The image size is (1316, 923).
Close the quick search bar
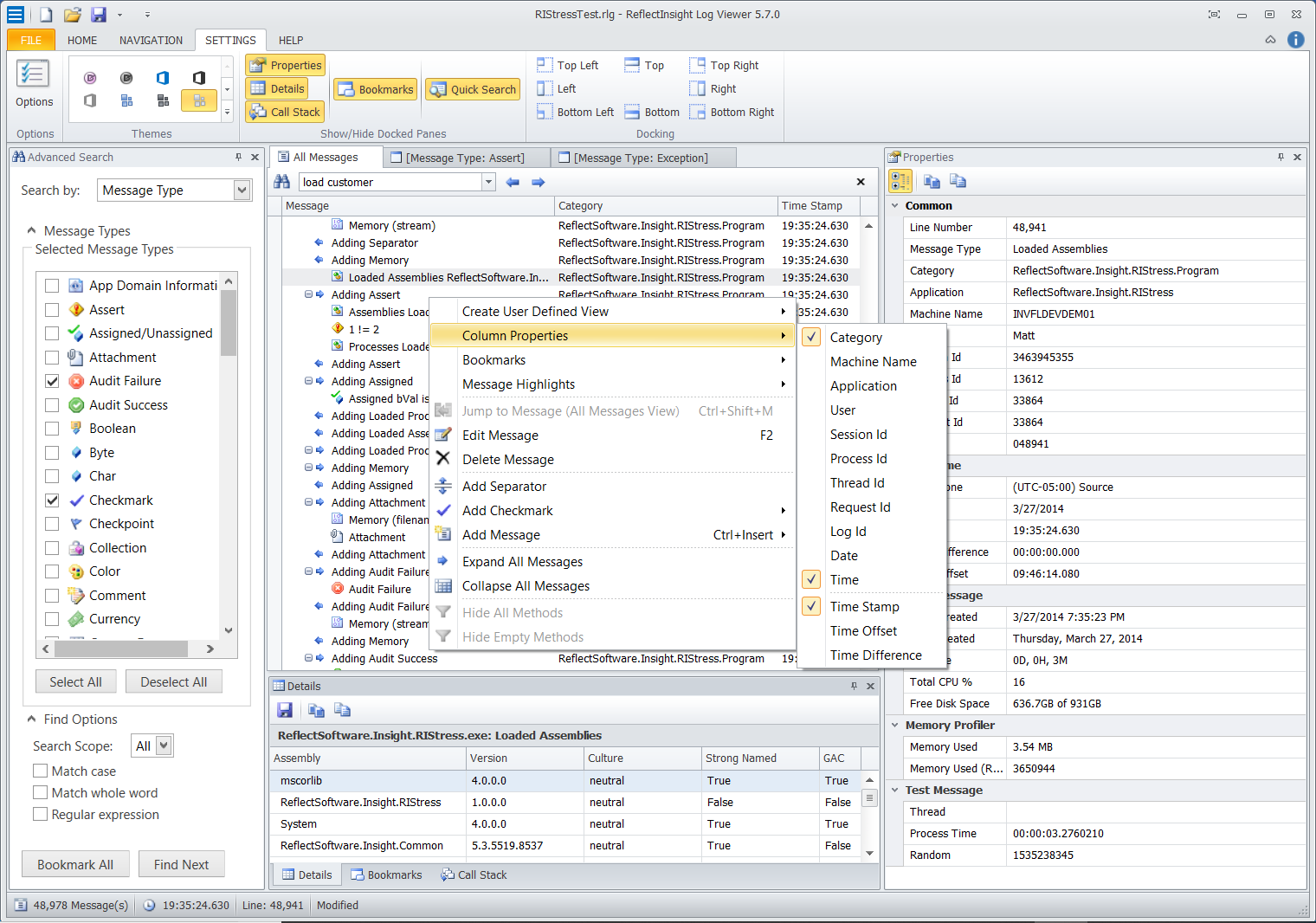(x=861, y=182)
